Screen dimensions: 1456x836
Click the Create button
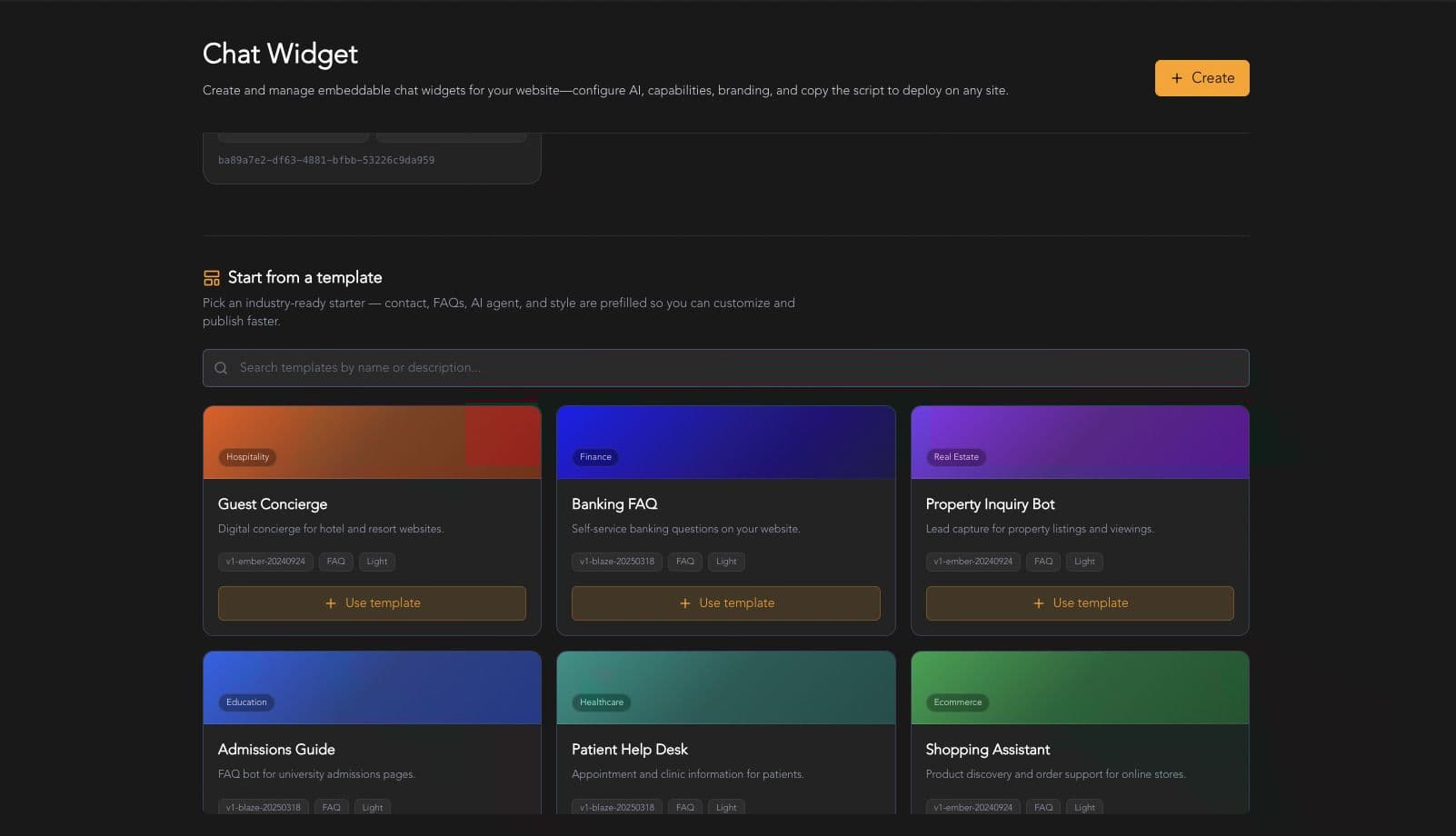click(1202, 78)
